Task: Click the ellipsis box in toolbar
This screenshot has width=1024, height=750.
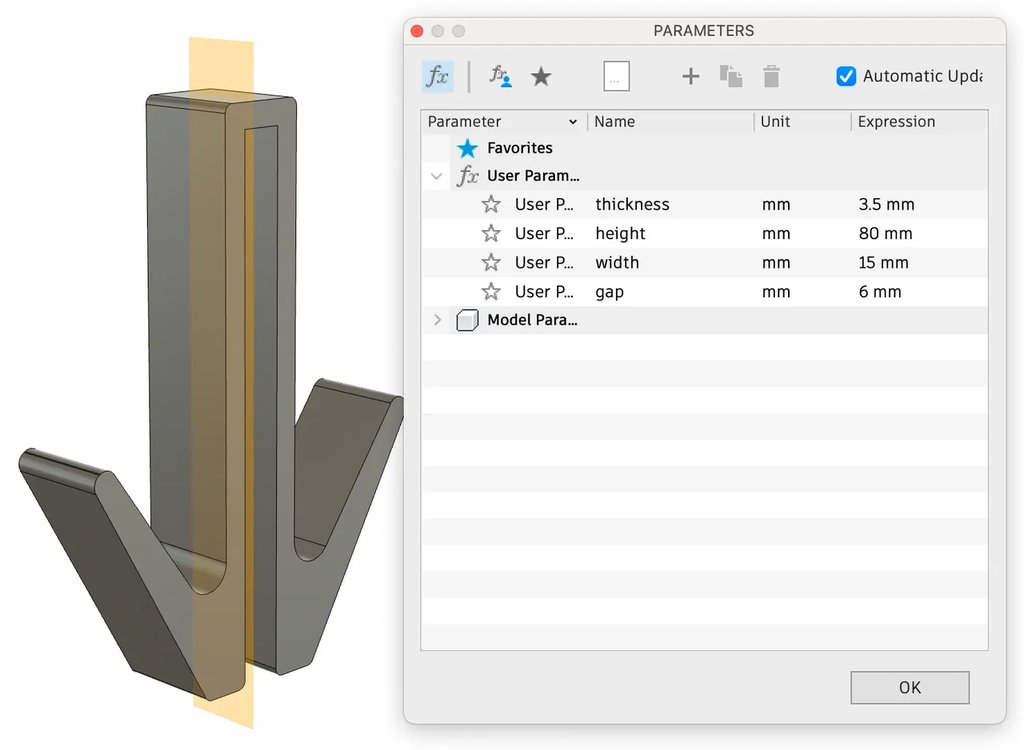Action: [616, 77]
